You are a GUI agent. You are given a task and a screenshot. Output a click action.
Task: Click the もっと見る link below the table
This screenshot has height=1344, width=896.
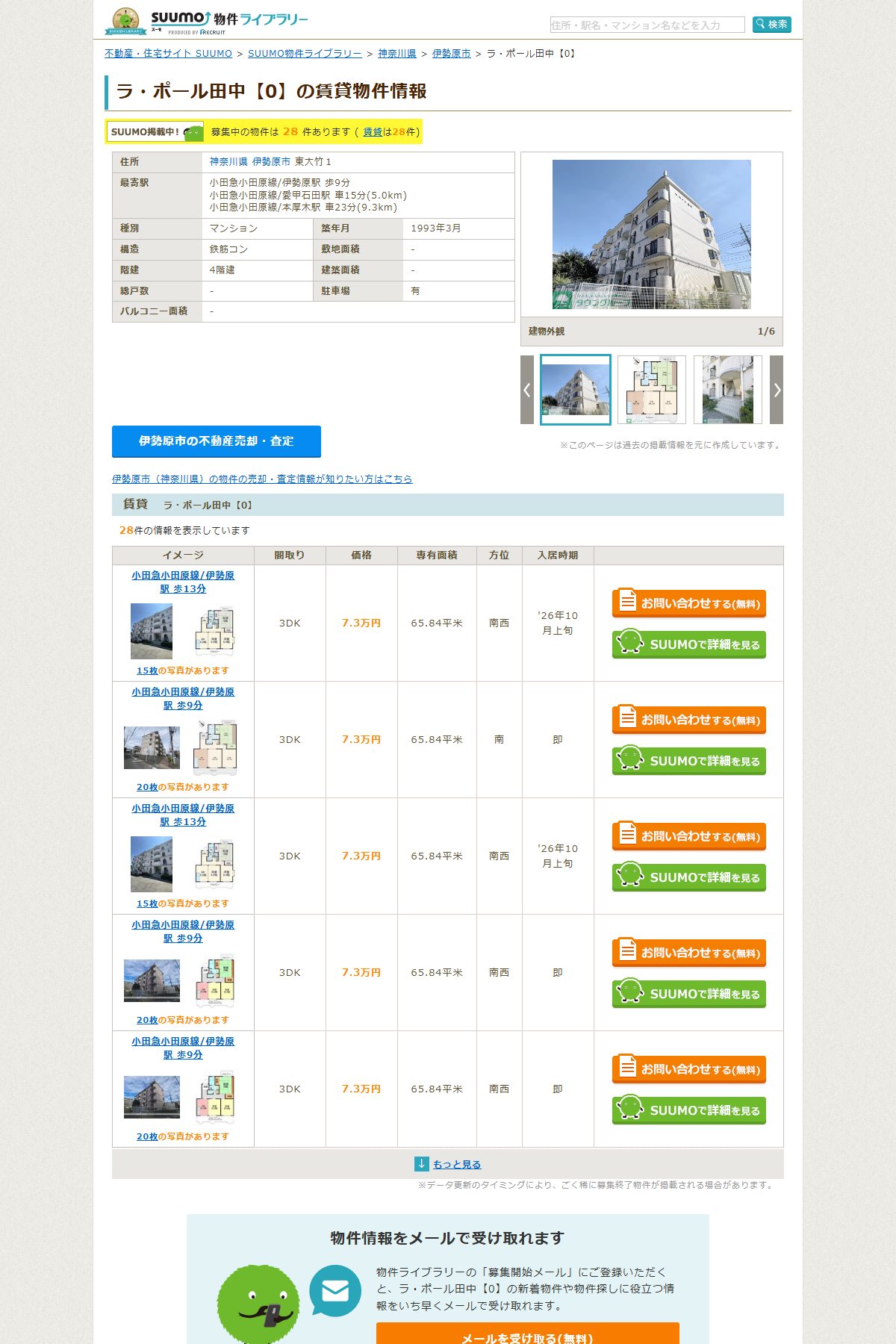click(x=457, y=1165)
